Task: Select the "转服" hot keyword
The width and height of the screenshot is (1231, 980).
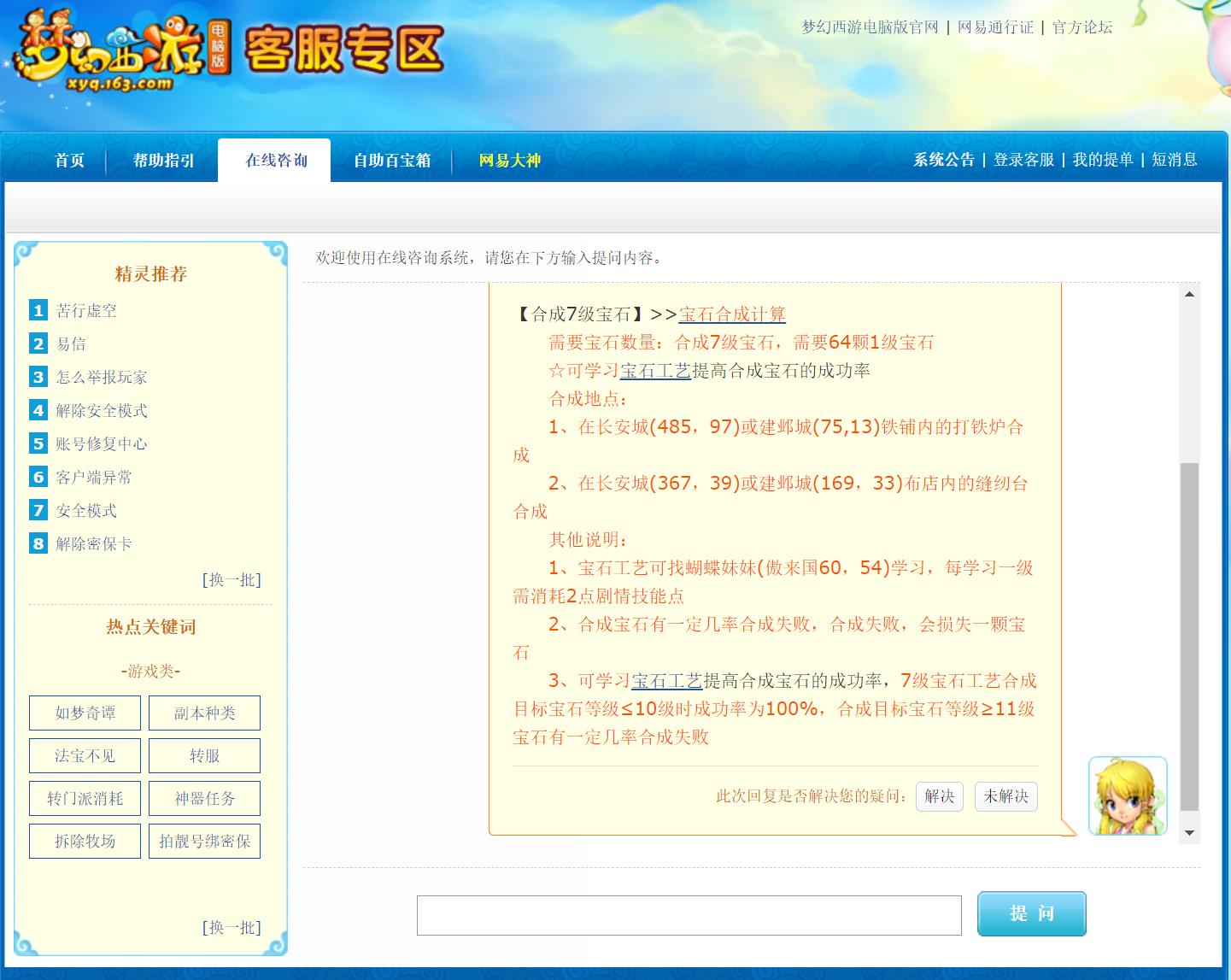Action: click(203, 755)
